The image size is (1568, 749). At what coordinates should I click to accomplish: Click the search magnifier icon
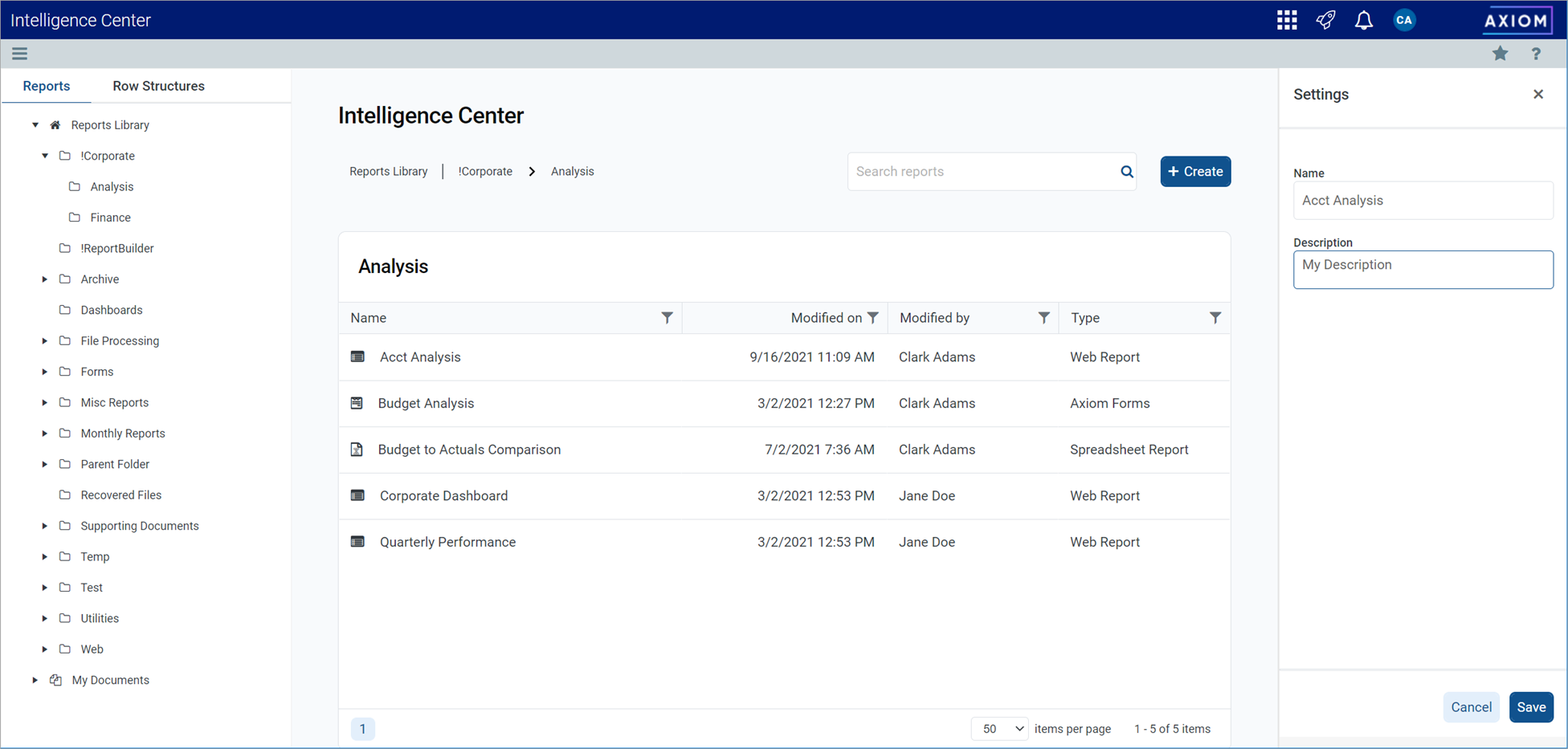(x=1126, y=172)
